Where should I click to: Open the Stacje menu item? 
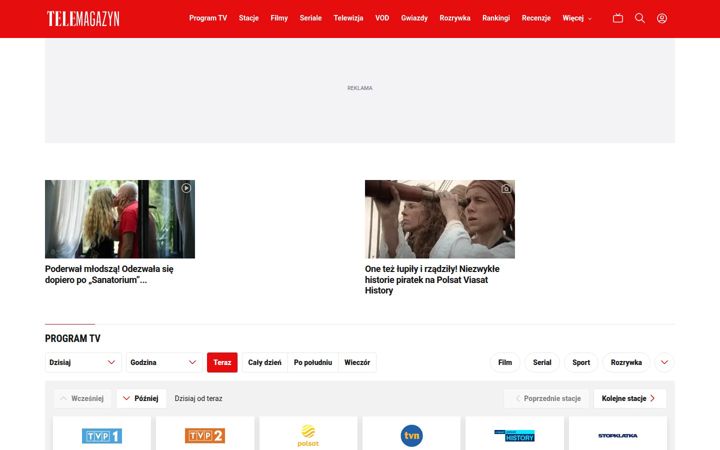(248, 18)
